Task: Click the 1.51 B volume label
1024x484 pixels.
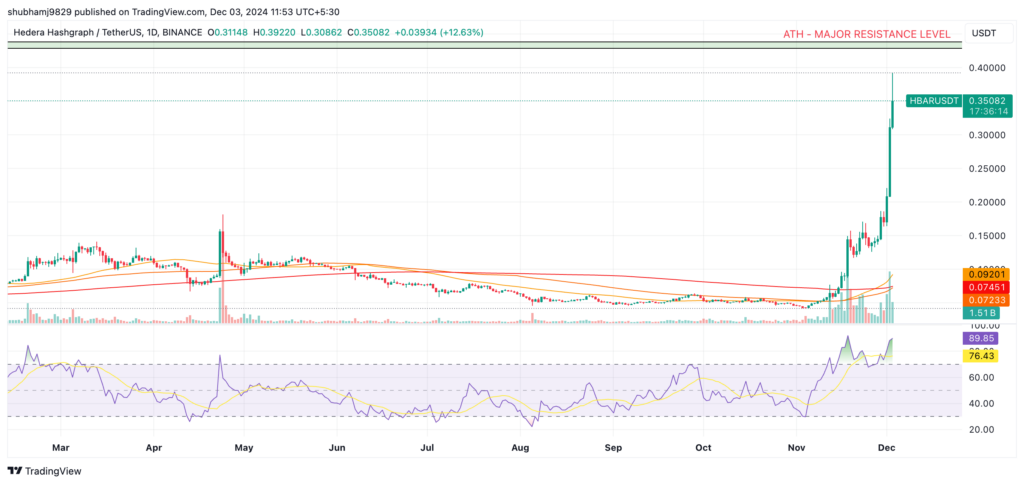Action: click(x=983, y=313)
